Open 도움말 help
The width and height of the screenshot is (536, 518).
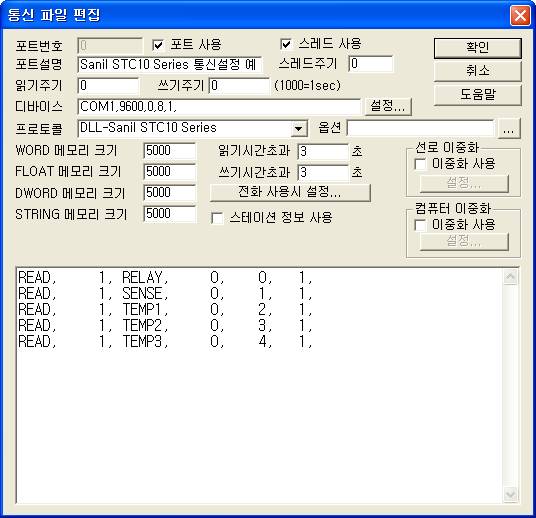[x=478, y=95]
